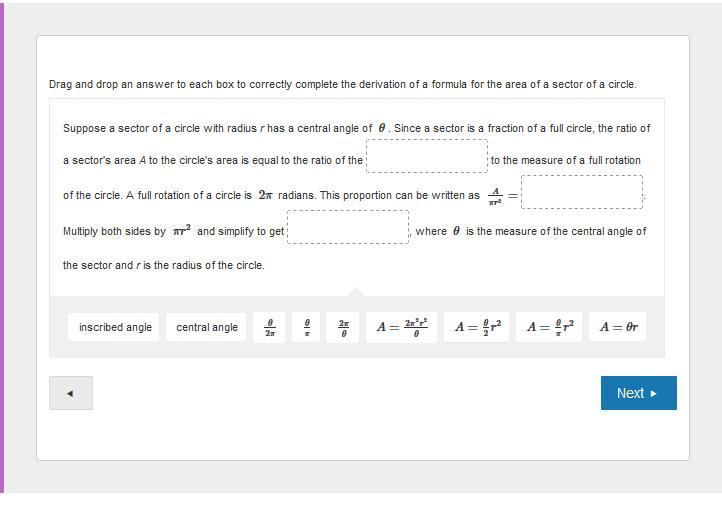Click the empty box after 'simplify to get'

(348, 227)
